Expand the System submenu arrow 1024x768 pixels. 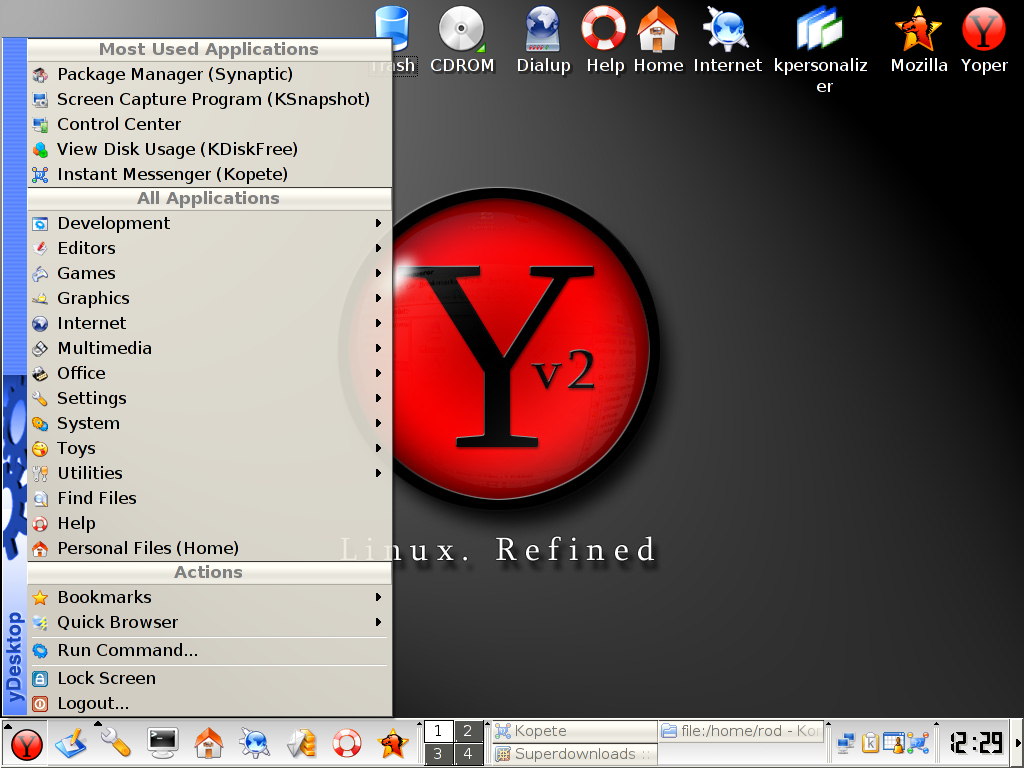click(x=378, y=423)
